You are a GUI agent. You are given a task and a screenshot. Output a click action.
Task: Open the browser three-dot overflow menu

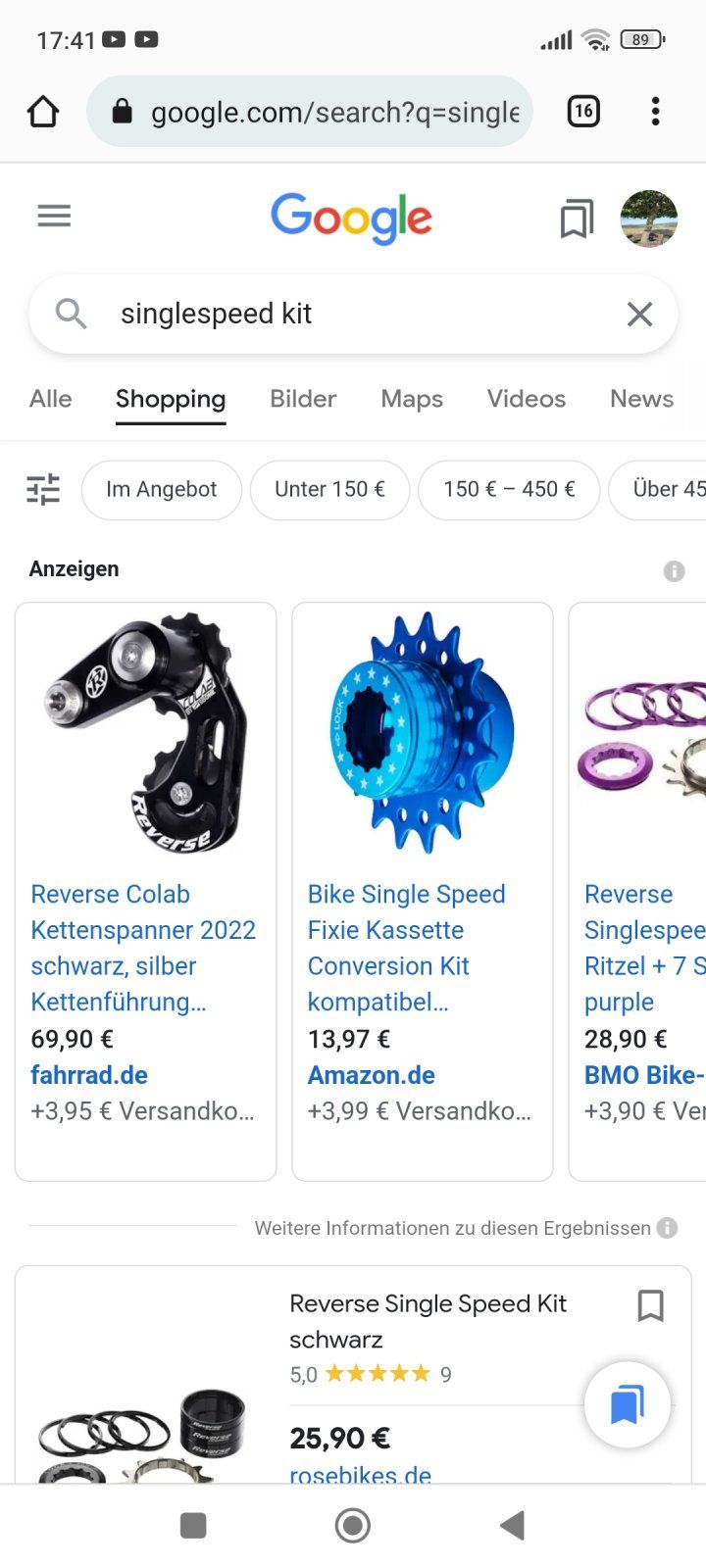pyautogui.click(x=655, y=112)
